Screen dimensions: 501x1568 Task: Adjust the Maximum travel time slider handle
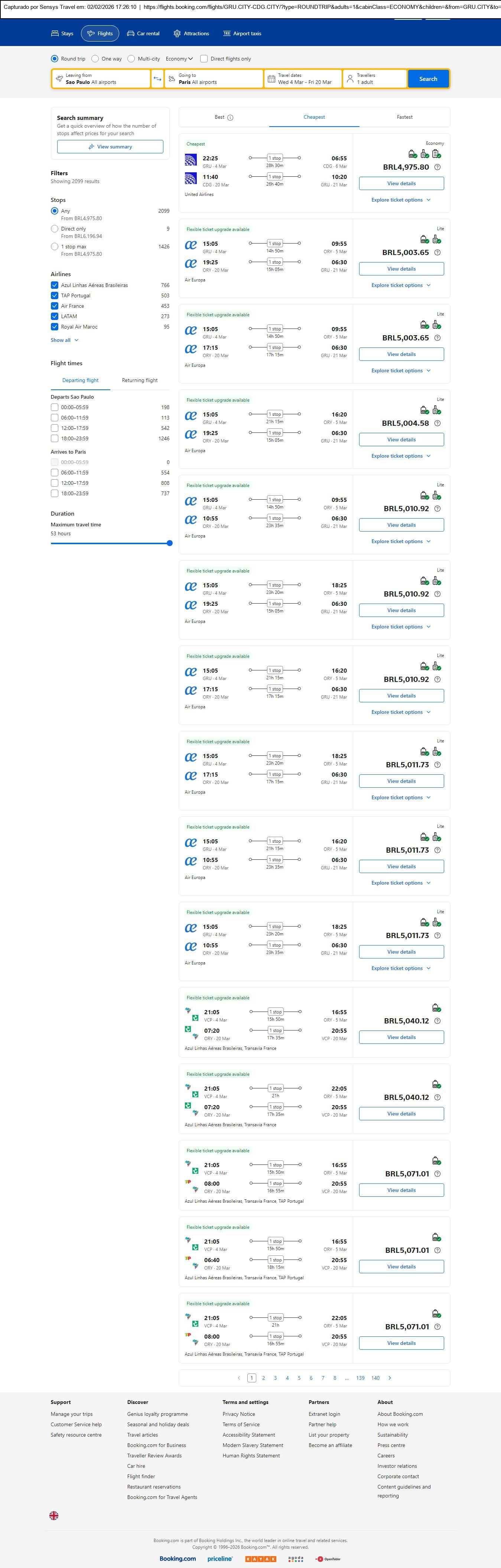[x=169, y=543]
